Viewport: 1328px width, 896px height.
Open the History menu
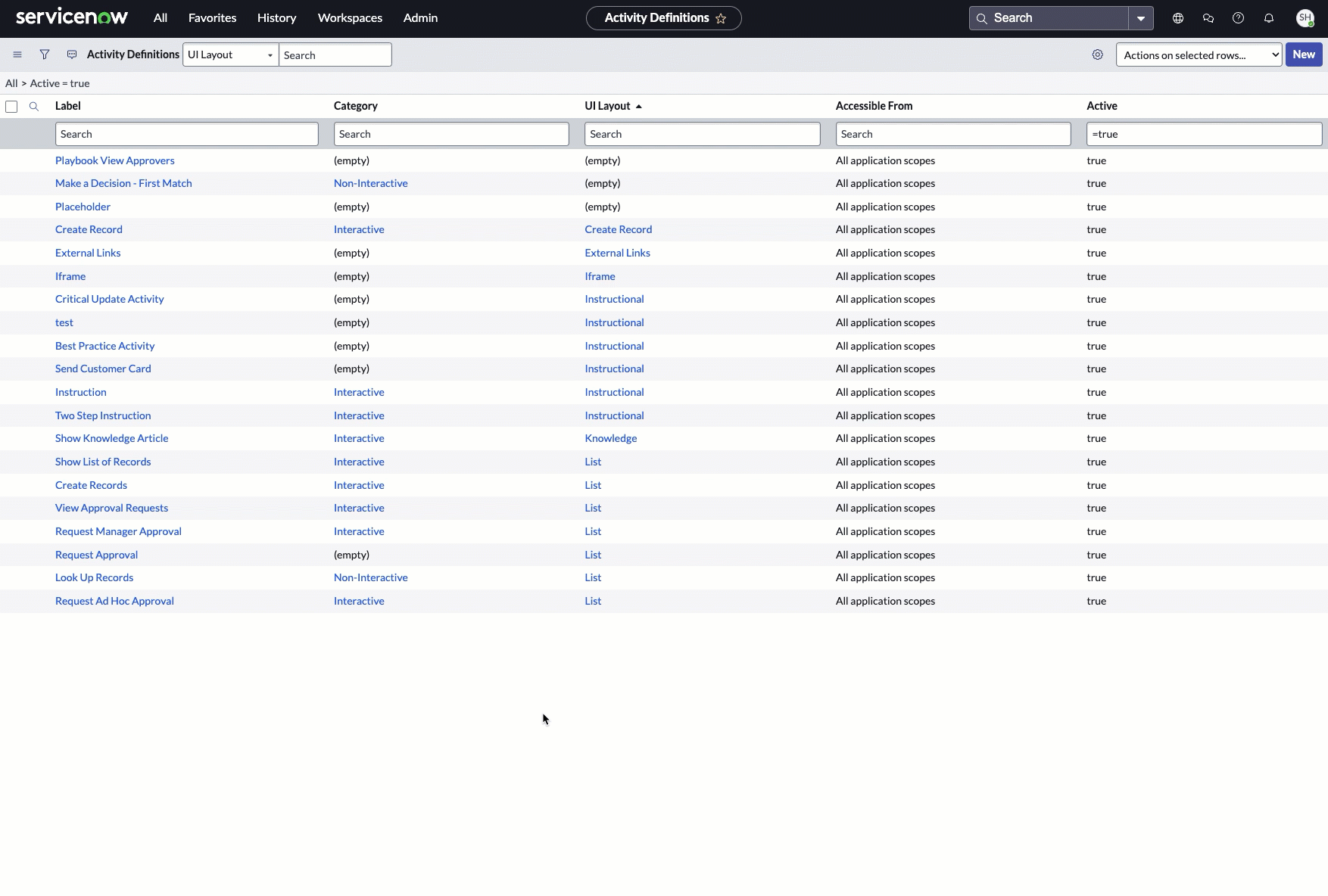click(x=276, y=18)
